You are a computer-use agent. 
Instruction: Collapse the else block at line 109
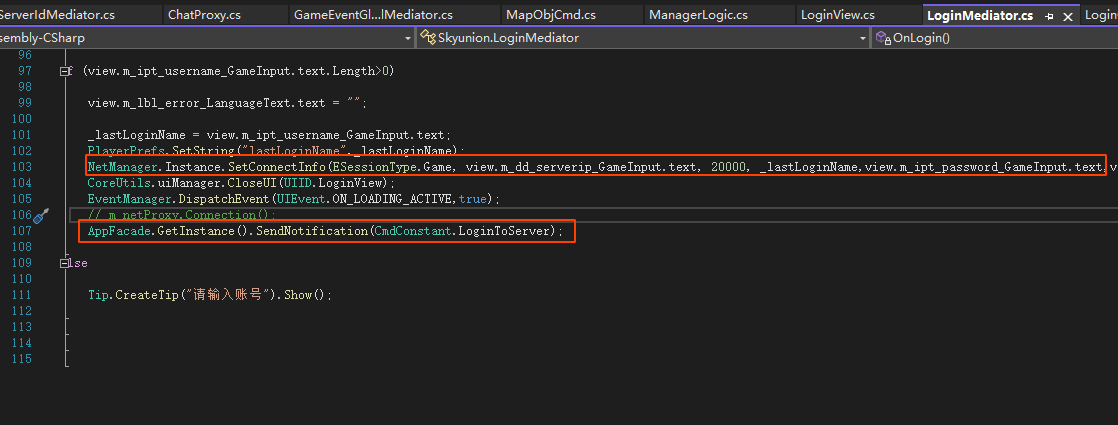[65, 263]
